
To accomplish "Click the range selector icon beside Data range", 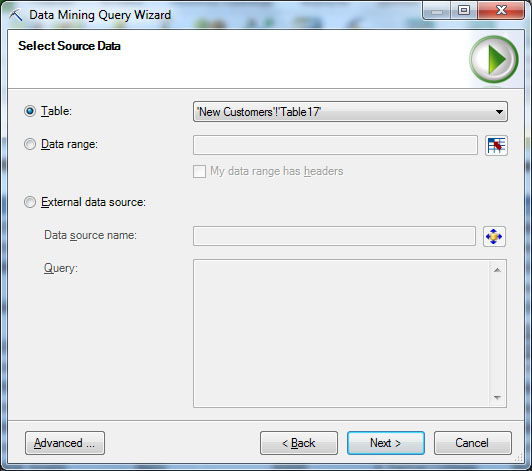I will coord(496,146).
